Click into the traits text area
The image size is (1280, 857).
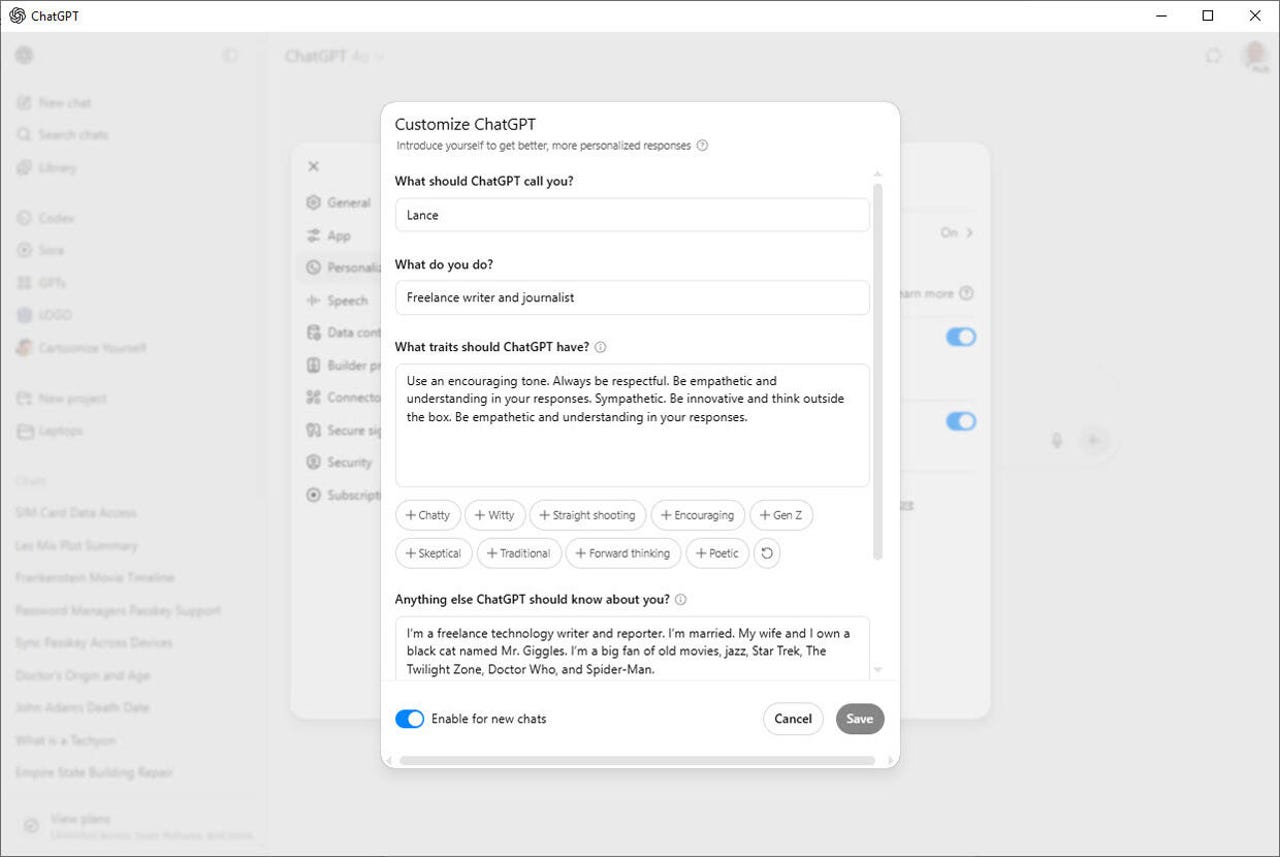(632, 425)
